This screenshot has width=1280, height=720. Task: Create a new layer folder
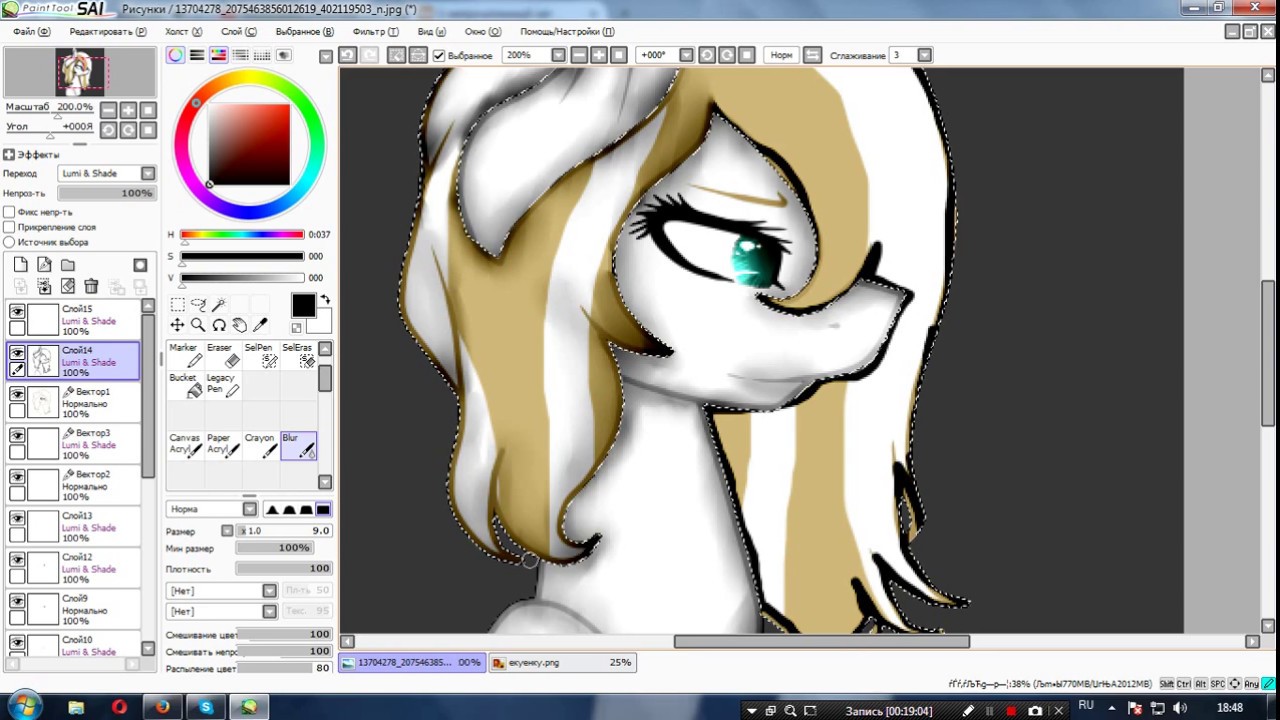pyautogui.click(x=68, y=265)
